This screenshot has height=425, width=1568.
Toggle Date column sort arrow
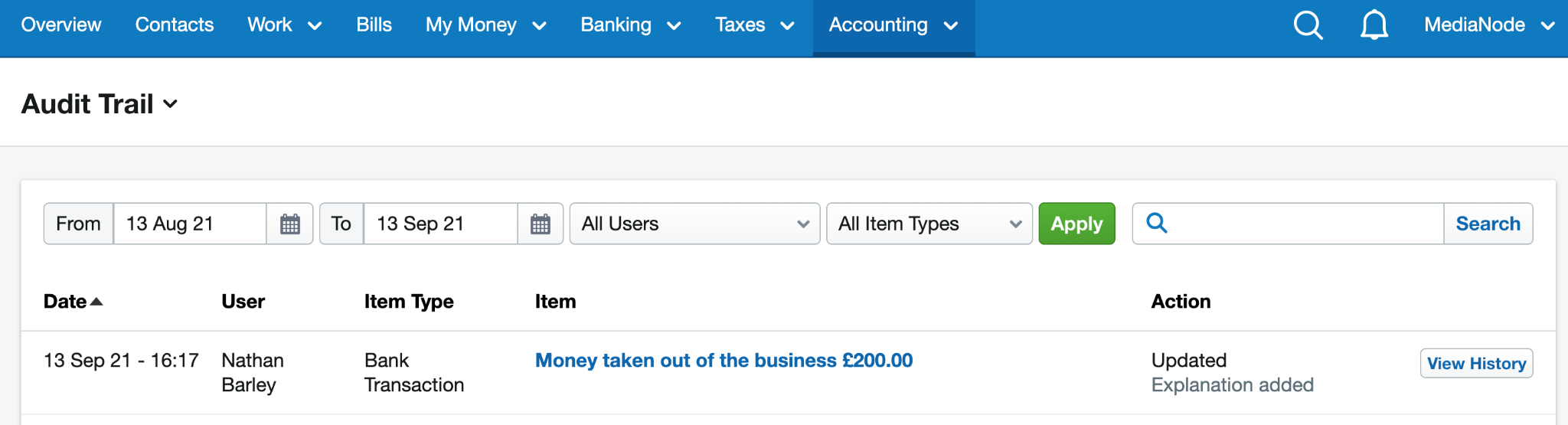click(96, 302)
